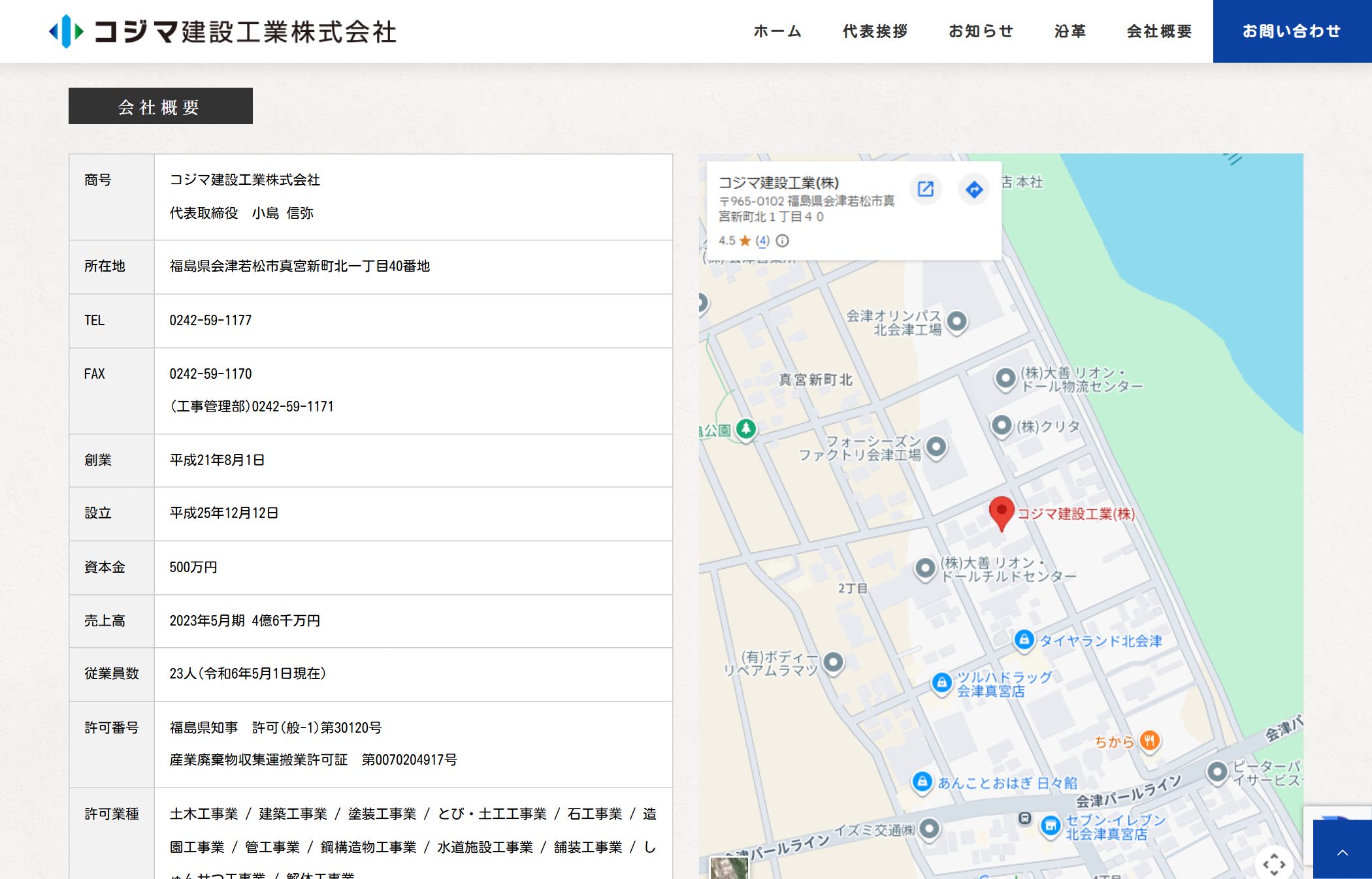Click the 会社概要 section heading
The width and height of the screenshot is (1372, 879).
coord(161,106)
